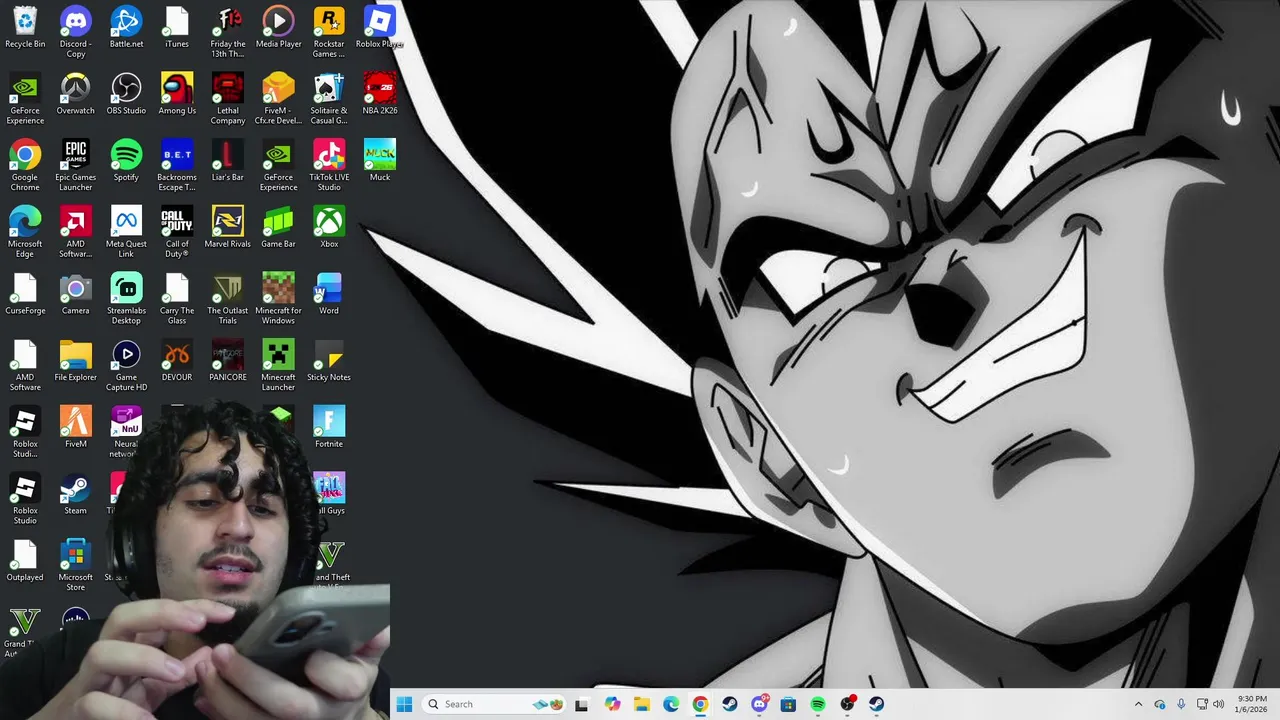Launch Copilot from the taskbar
1280x720 pixels.
click(612, 704)
